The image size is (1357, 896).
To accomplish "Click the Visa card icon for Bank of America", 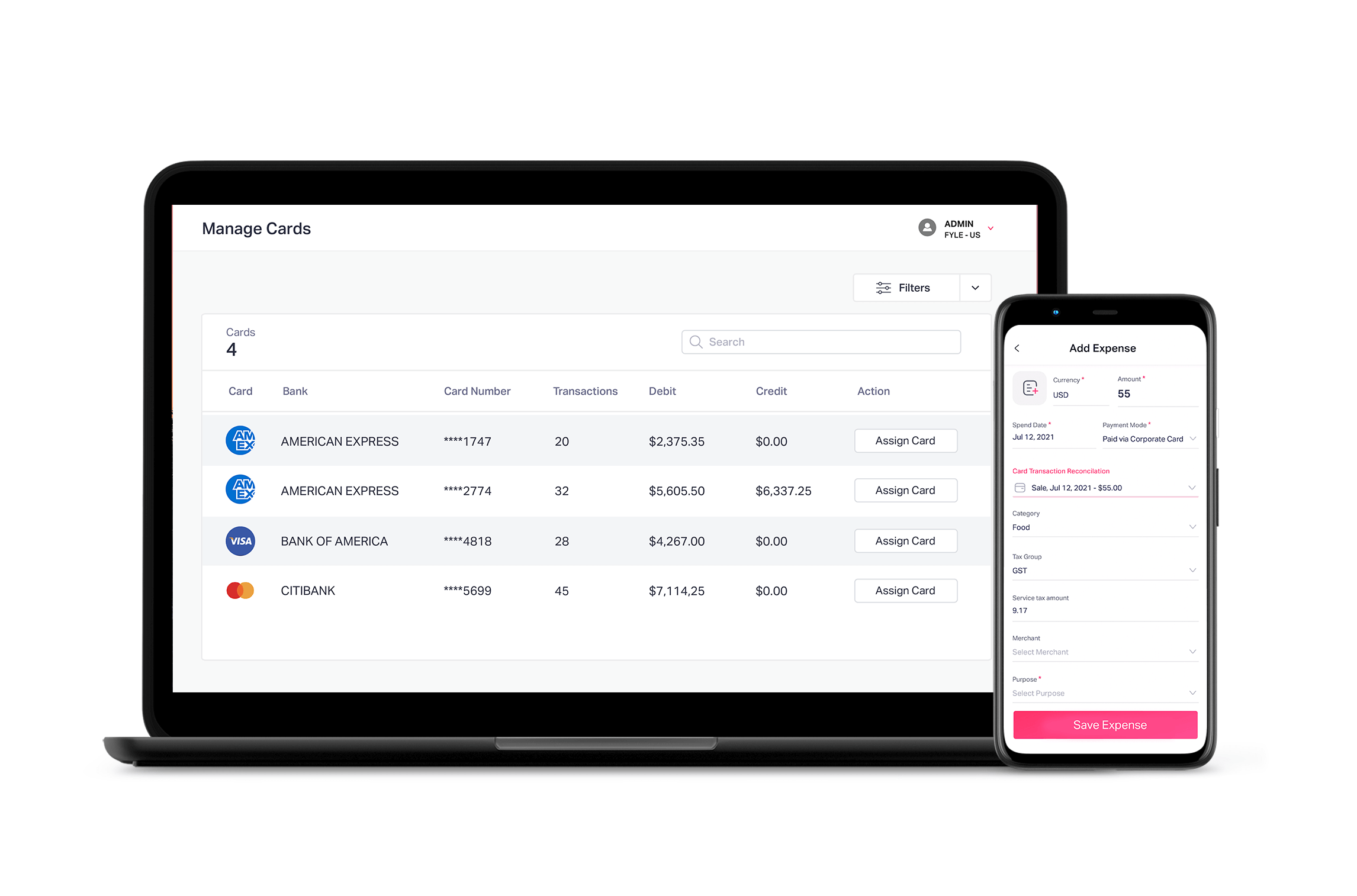I will click(240, 540).
